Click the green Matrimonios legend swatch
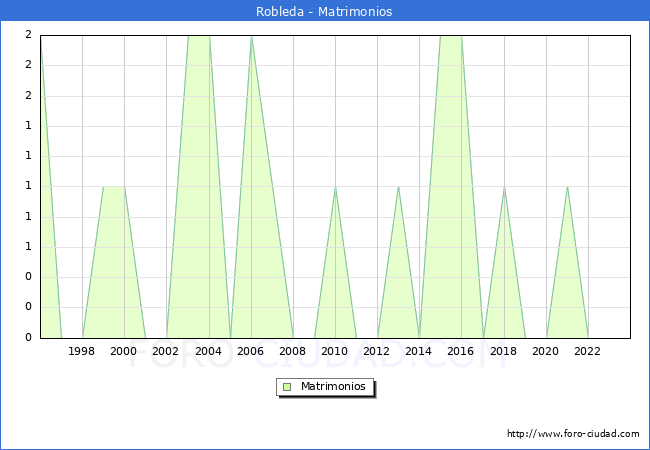 tap(287, 387)
